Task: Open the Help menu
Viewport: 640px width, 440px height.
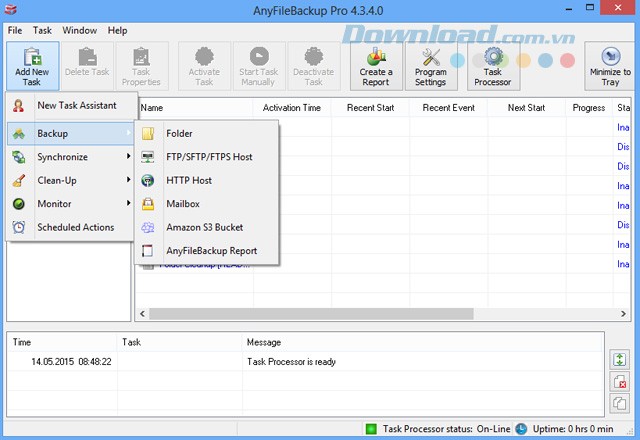Action: pyautogui.click(x=118, y=31)
